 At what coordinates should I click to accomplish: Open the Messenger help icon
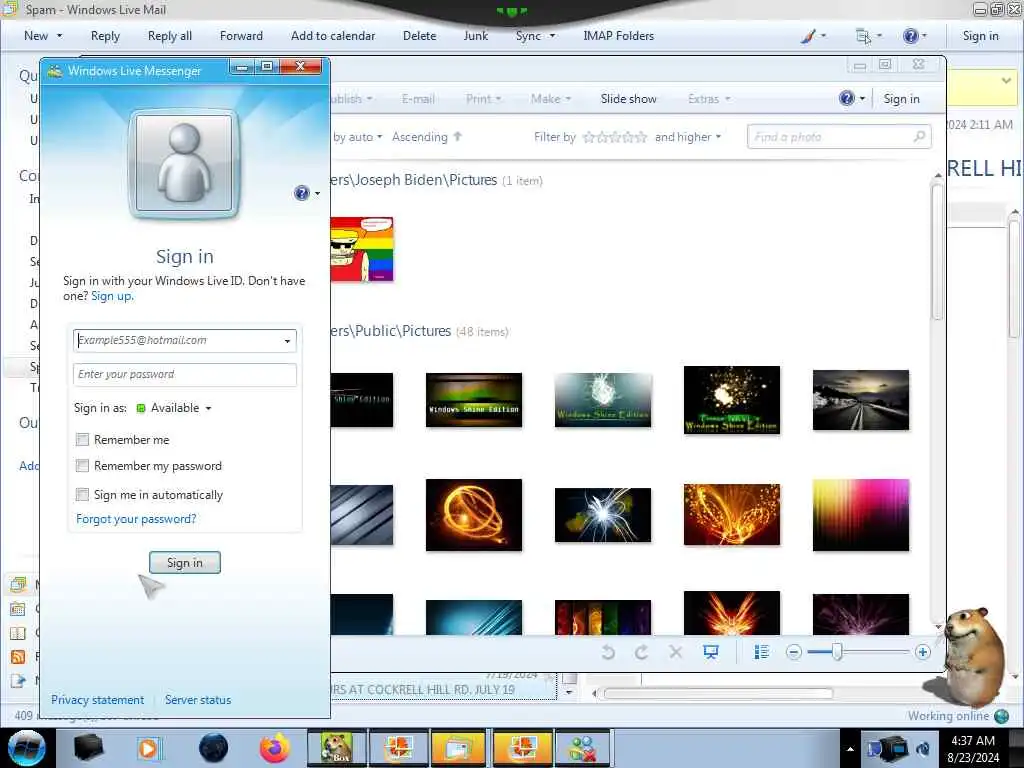[302, 193]
